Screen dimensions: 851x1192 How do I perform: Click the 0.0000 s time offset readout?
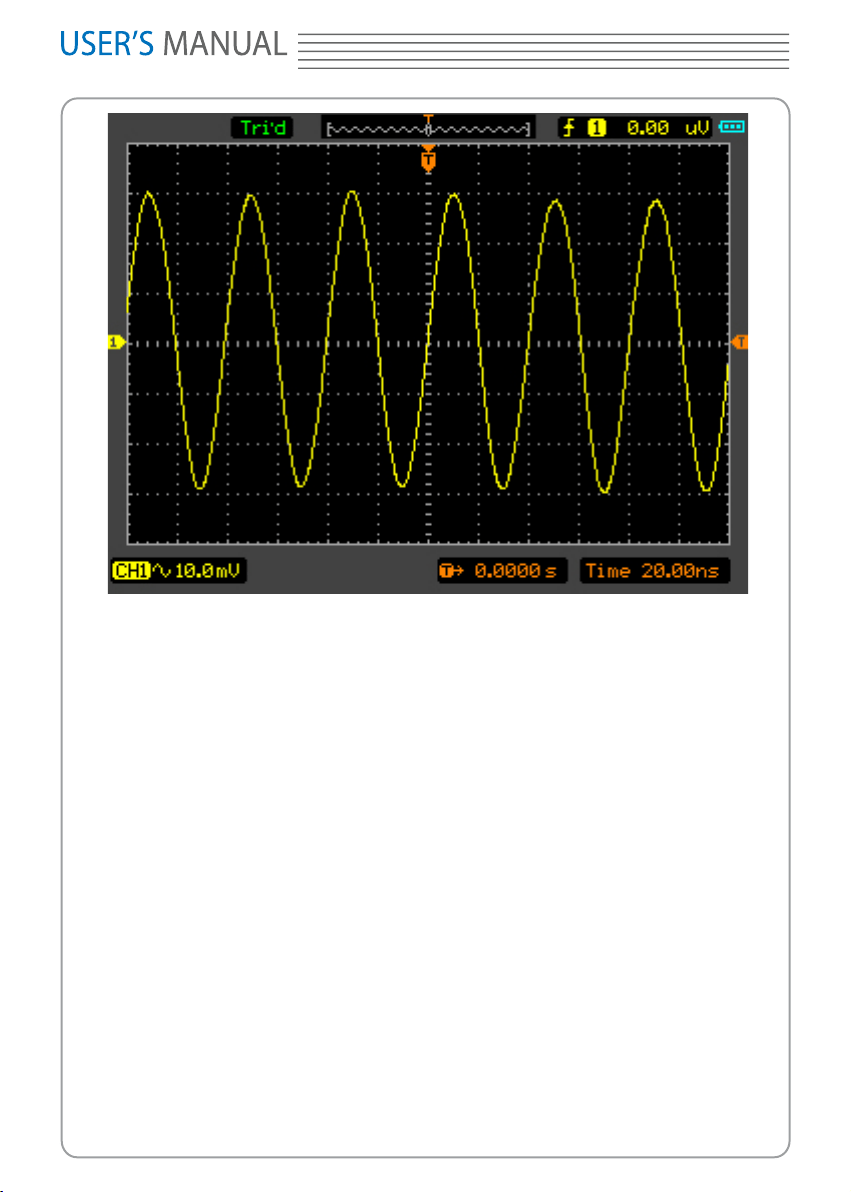[x=515, y=570]
